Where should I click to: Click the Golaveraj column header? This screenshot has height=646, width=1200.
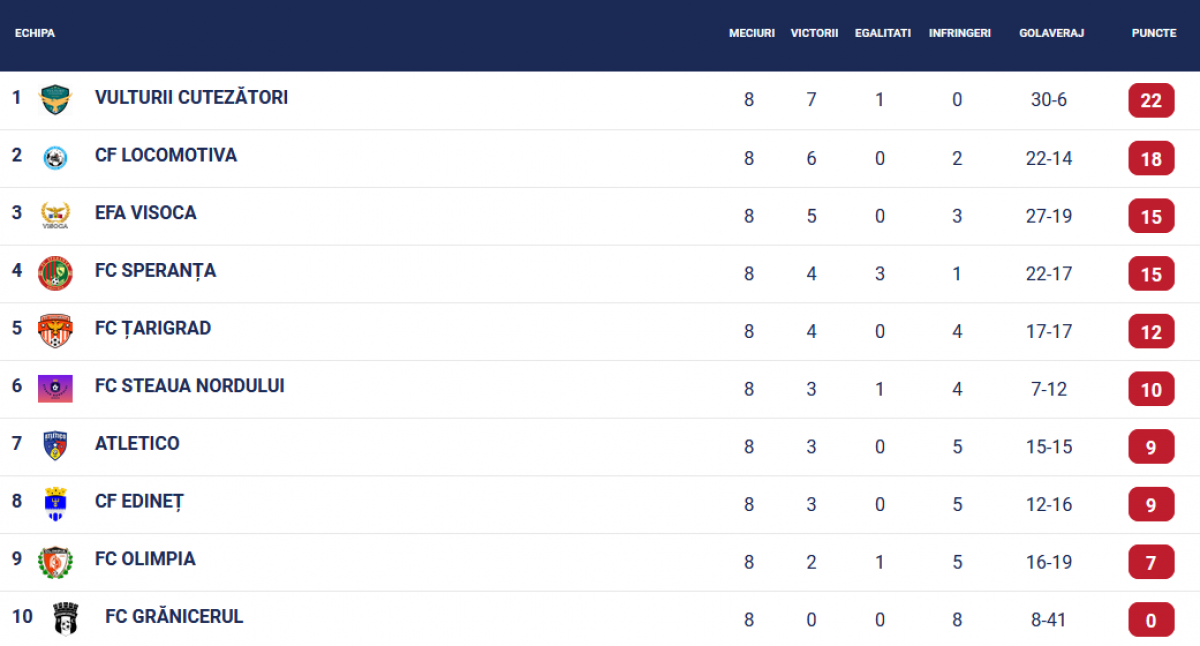1051,33
